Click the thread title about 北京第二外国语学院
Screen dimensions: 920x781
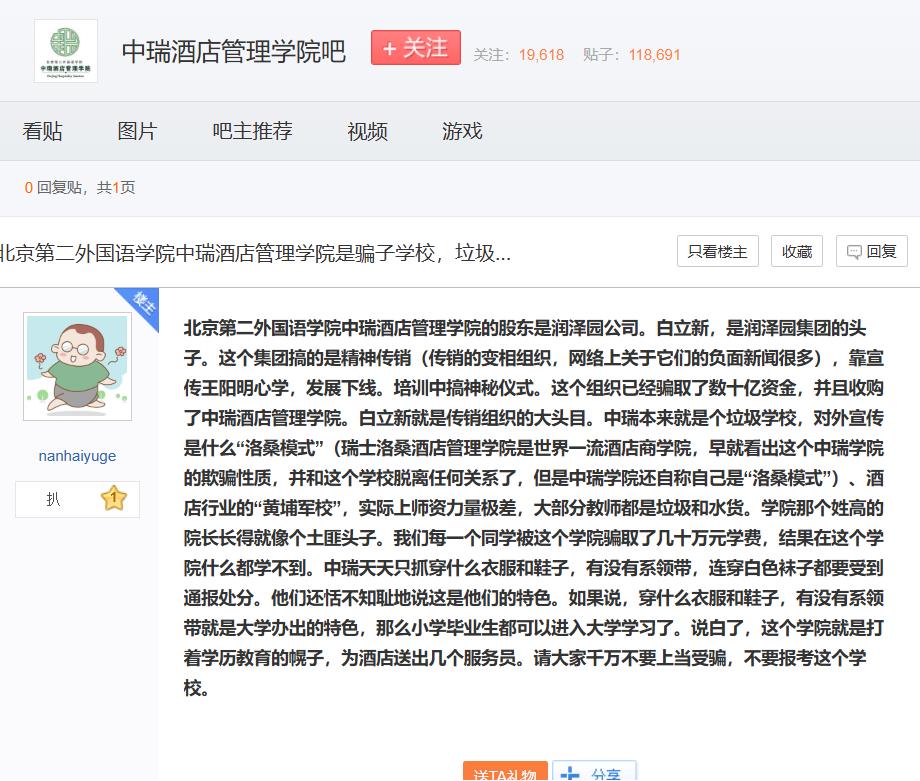coord(255,253)
